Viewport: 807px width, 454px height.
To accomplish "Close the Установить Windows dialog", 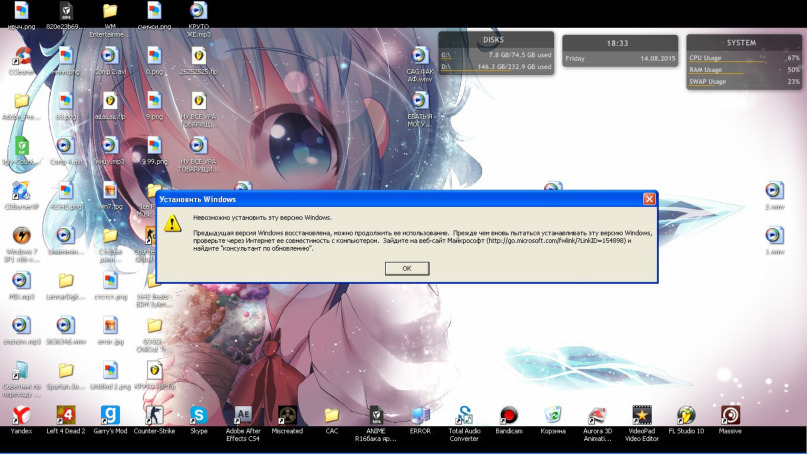I will [649, 199].
